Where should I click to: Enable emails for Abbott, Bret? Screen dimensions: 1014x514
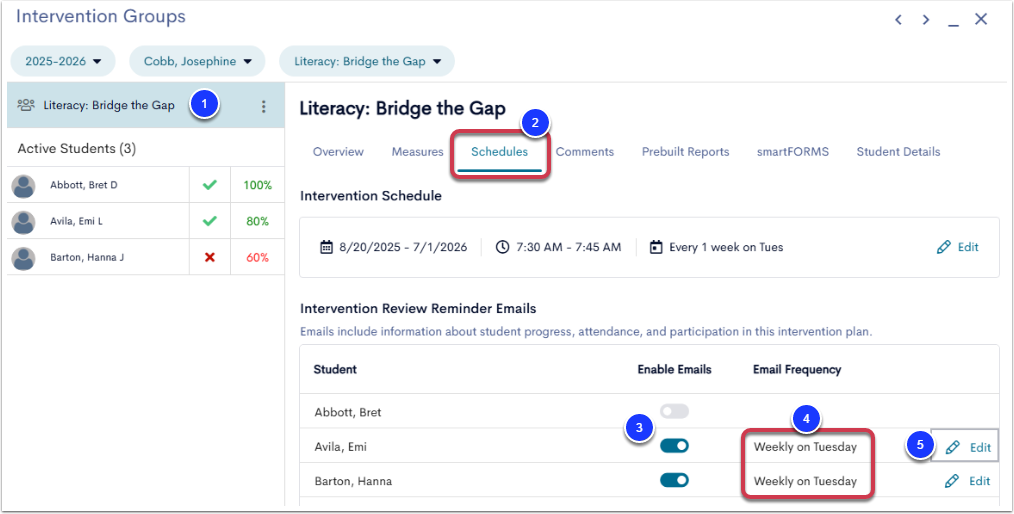[x=674, y=411]
